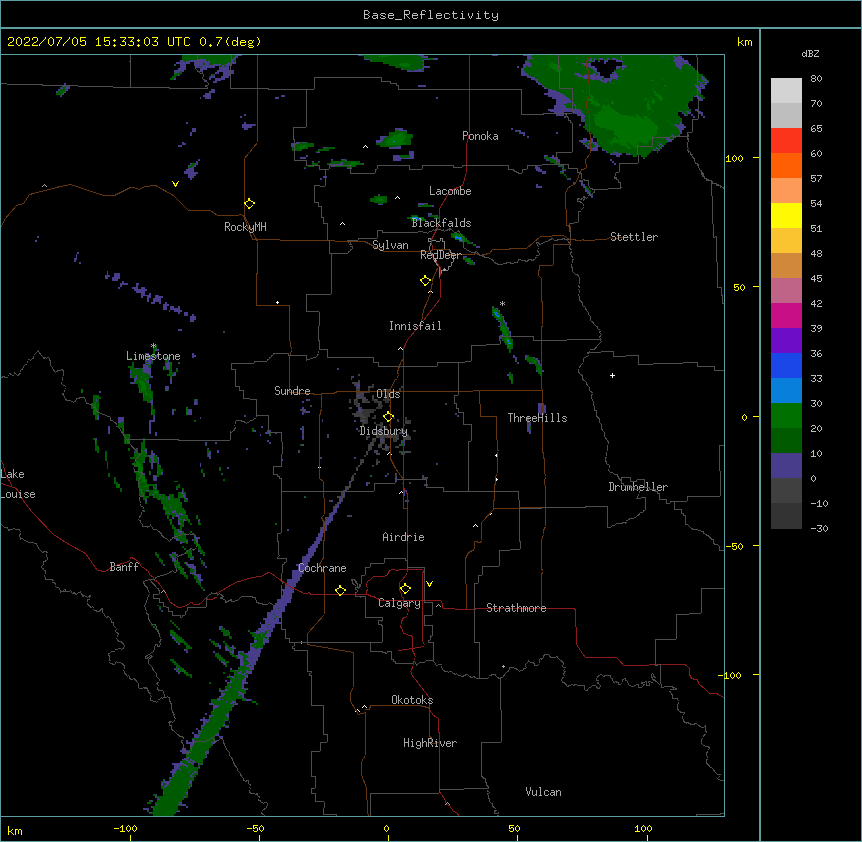Click the Blackfalds city label
This screenshot has height=842, width=862.
pyautogui.click(x=441, y=223)
